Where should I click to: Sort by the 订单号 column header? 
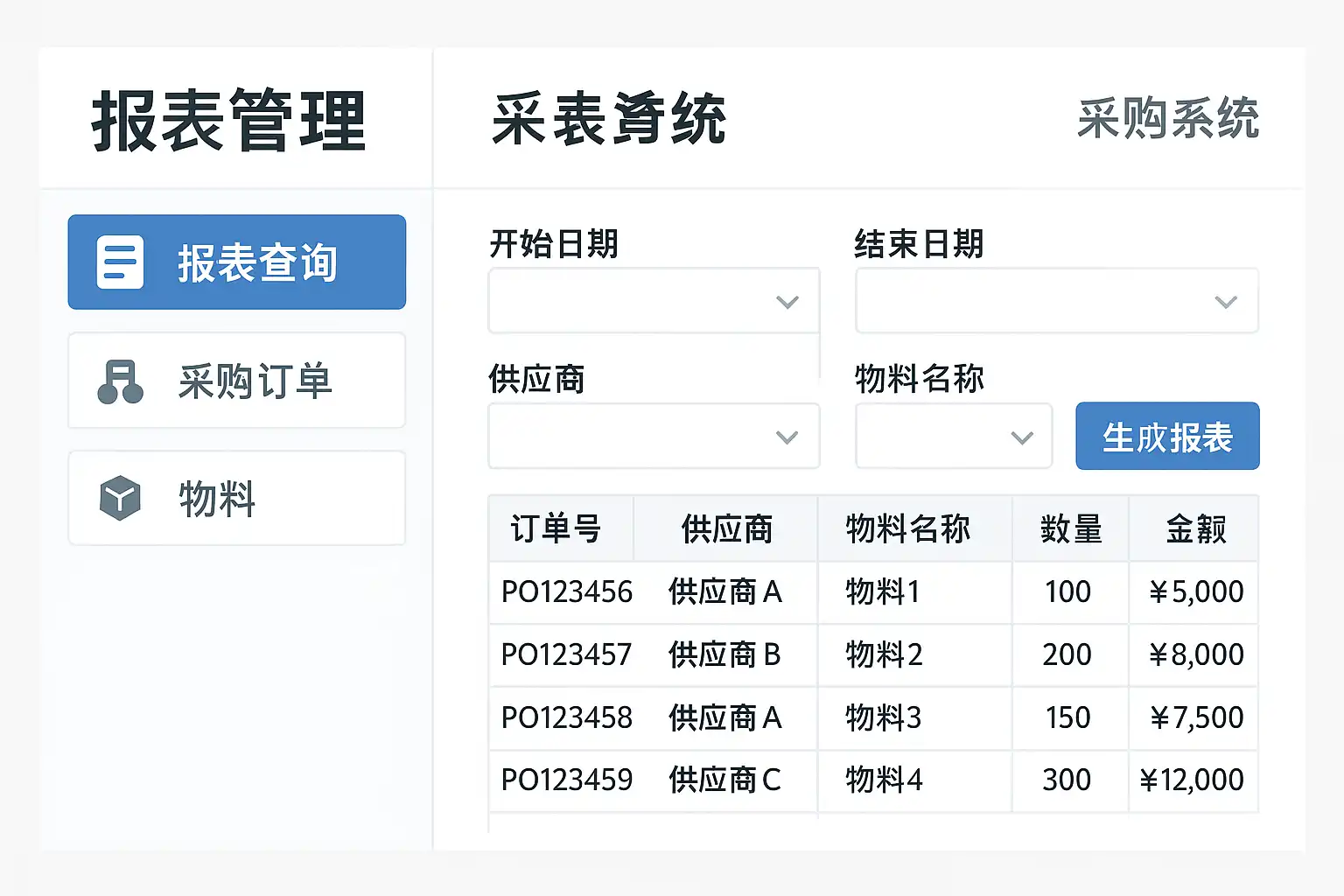pos(556,529)
